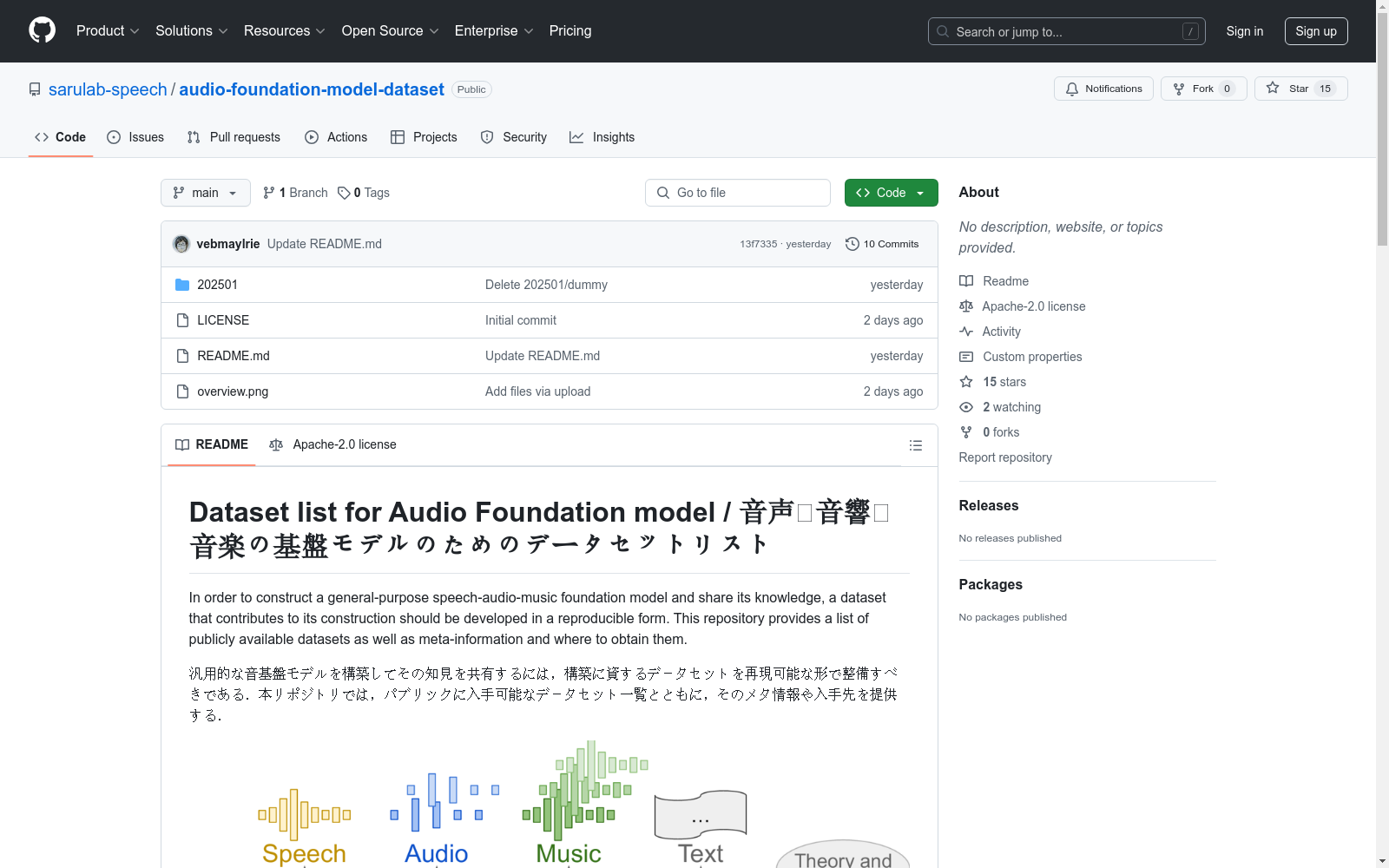The width and height of the screenshot is (1389, 868).
Task: Click the Notifications button
Action: point(1103,89)
